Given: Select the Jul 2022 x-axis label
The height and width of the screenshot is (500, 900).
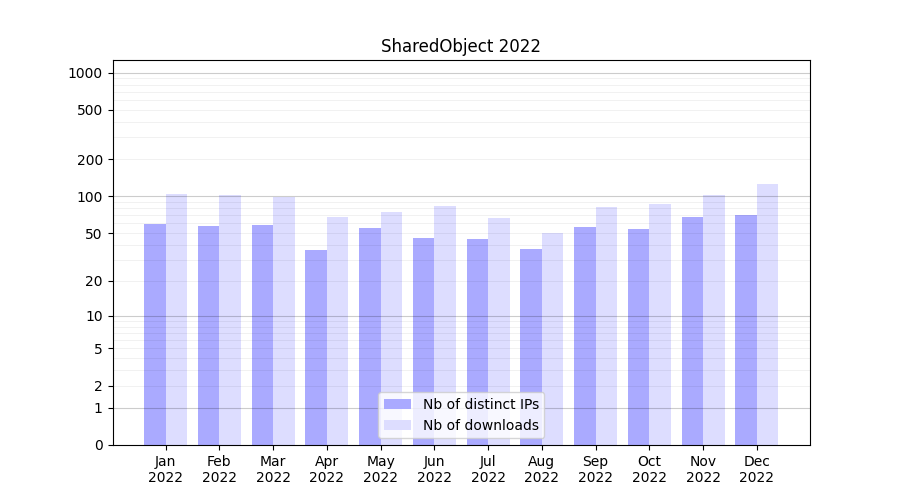Looking at the screenshot, I should click(488, 469).
